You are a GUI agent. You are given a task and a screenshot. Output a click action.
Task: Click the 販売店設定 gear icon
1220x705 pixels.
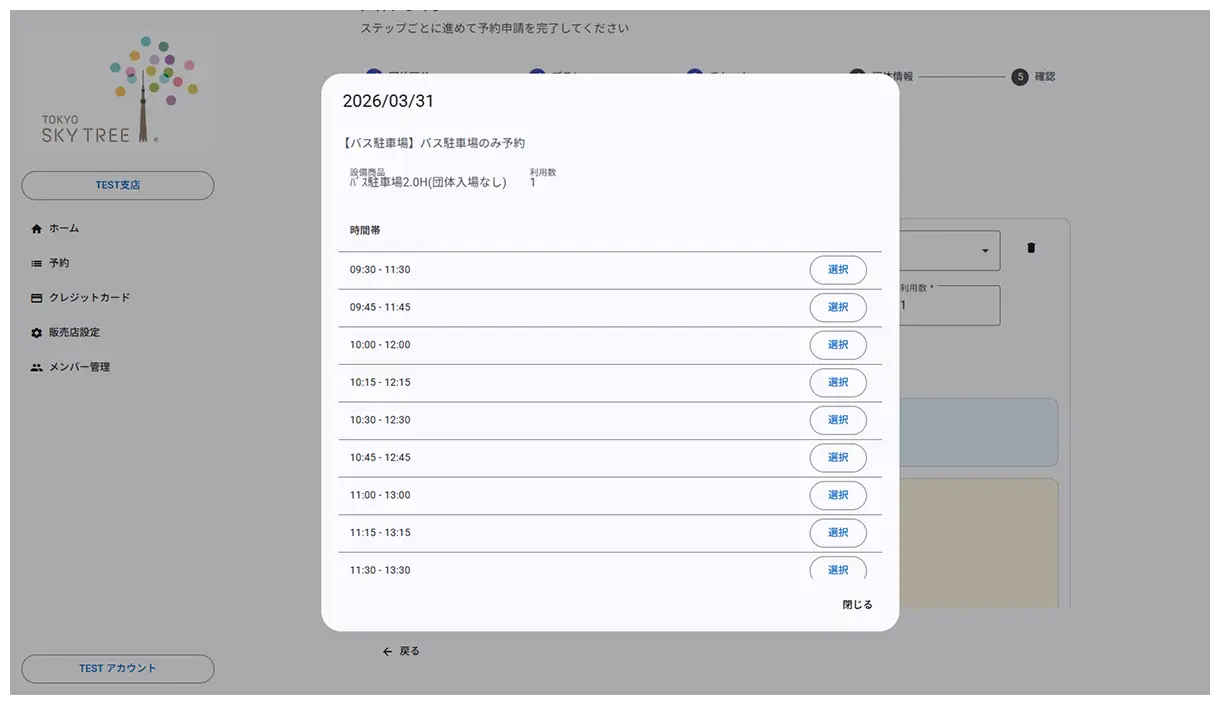pos(37,333)
